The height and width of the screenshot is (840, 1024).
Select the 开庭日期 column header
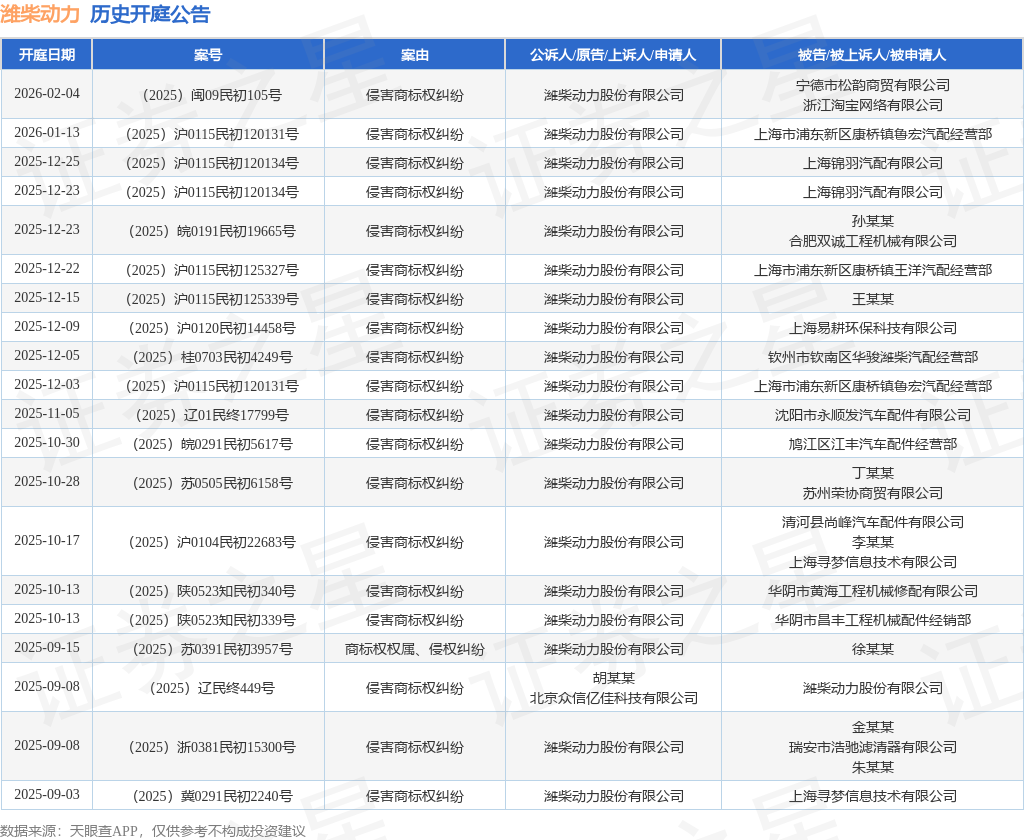click(x=46, y=55)
